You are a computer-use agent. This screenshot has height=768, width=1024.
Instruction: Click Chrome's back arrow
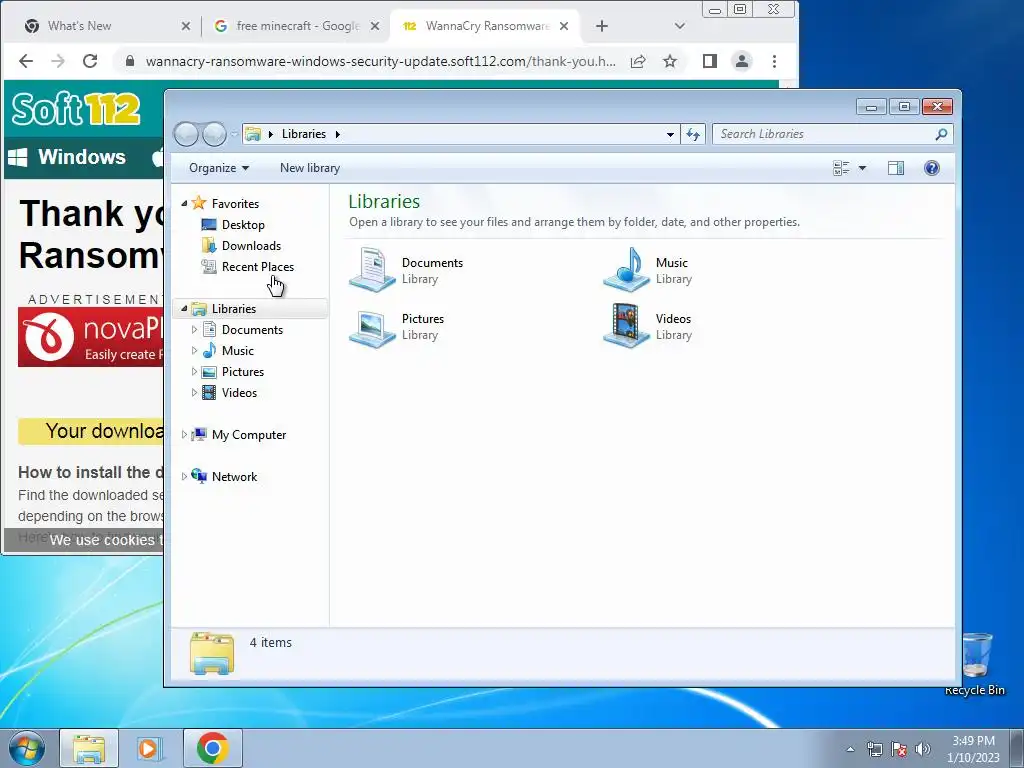point(25,61)
